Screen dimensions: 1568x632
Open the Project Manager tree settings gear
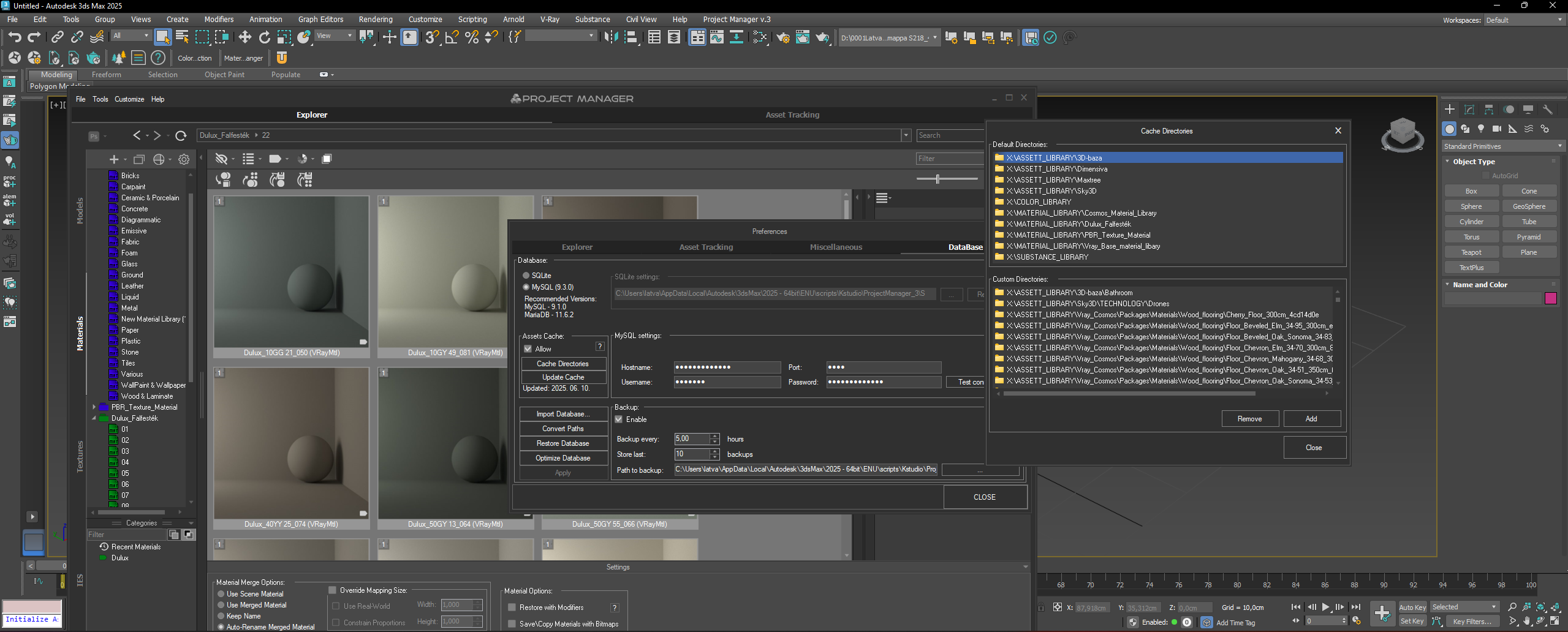click(x=184, y=159)
